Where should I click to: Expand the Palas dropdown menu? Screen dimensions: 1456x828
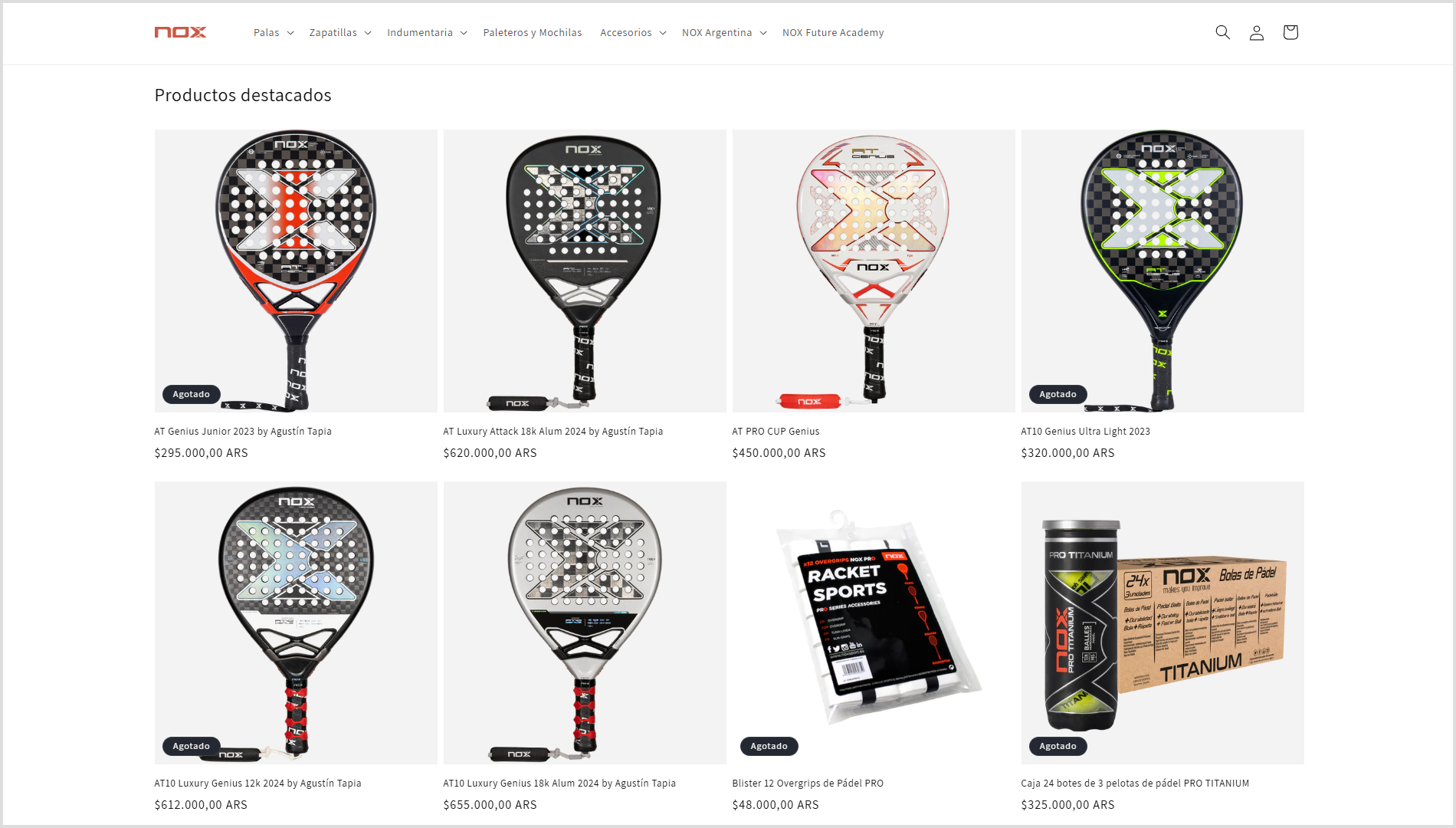click(274, 32)
